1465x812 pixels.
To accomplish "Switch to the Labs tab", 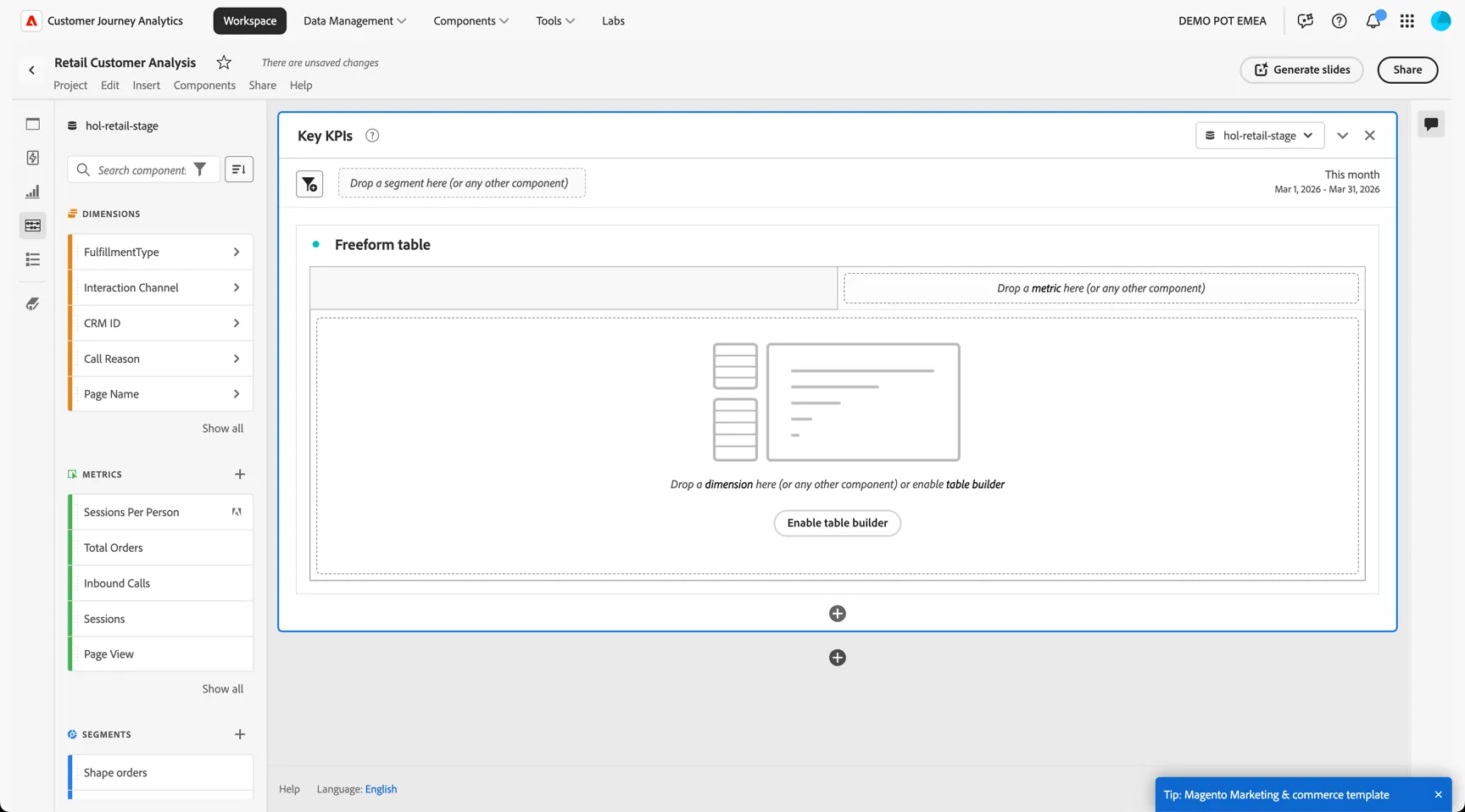I will [613, 21].
